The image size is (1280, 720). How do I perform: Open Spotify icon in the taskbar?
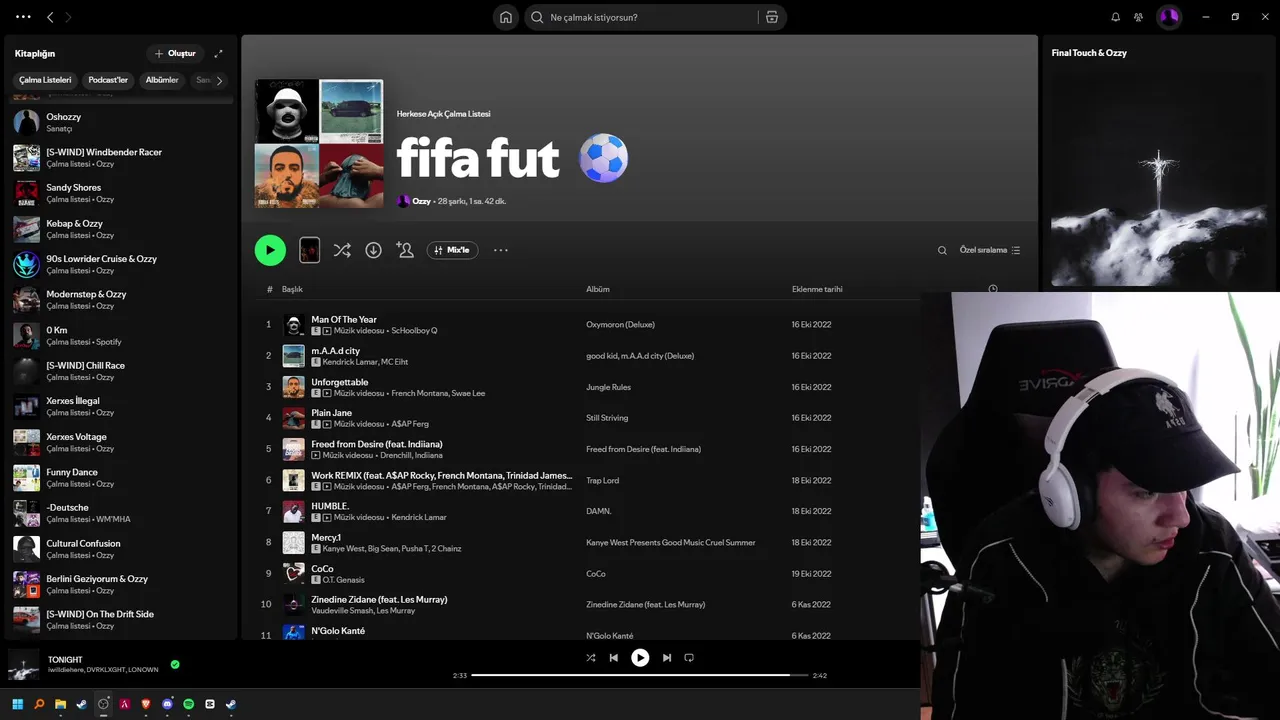(189, 704)
